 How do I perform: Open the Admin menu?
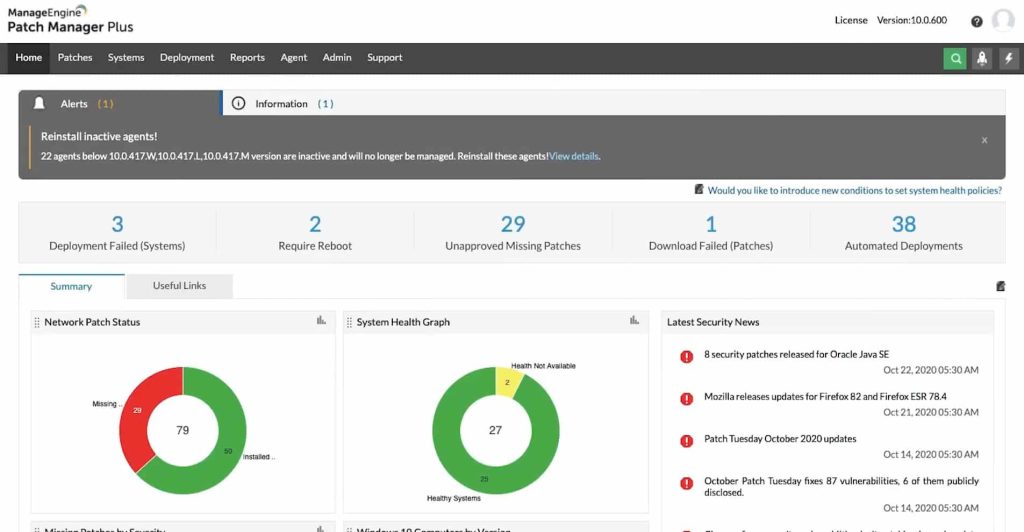pos(337,57)
